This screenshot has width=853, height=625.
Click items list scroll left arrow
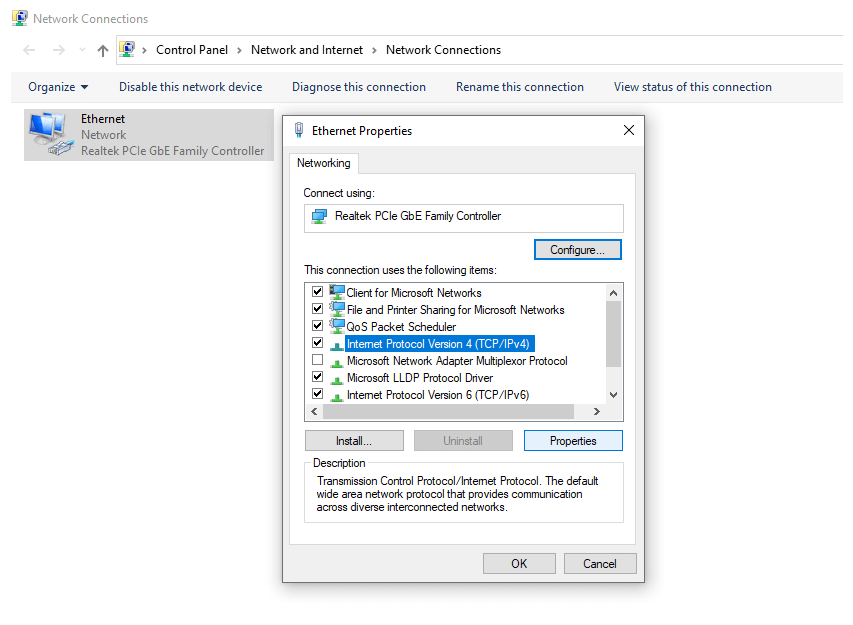314,411
